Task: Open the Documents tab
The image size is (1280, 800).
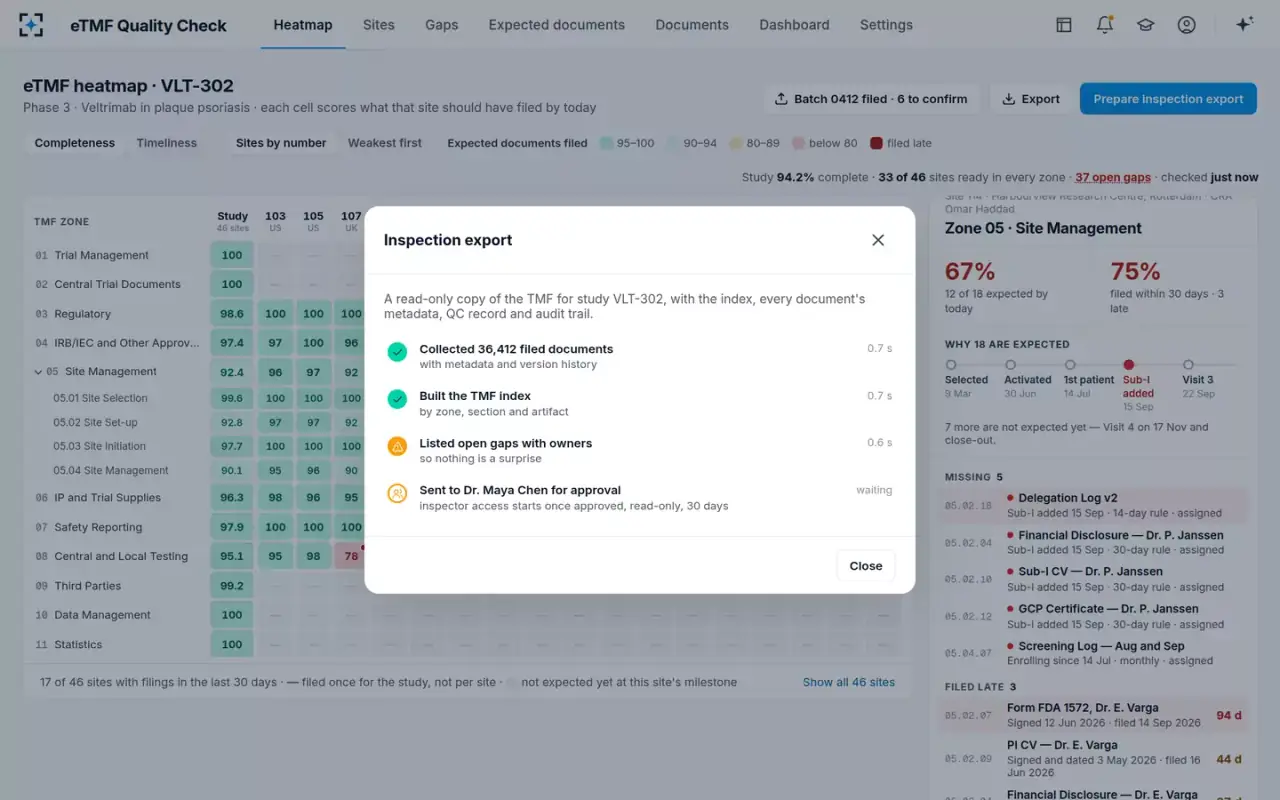Action: [x=692, y=25]
